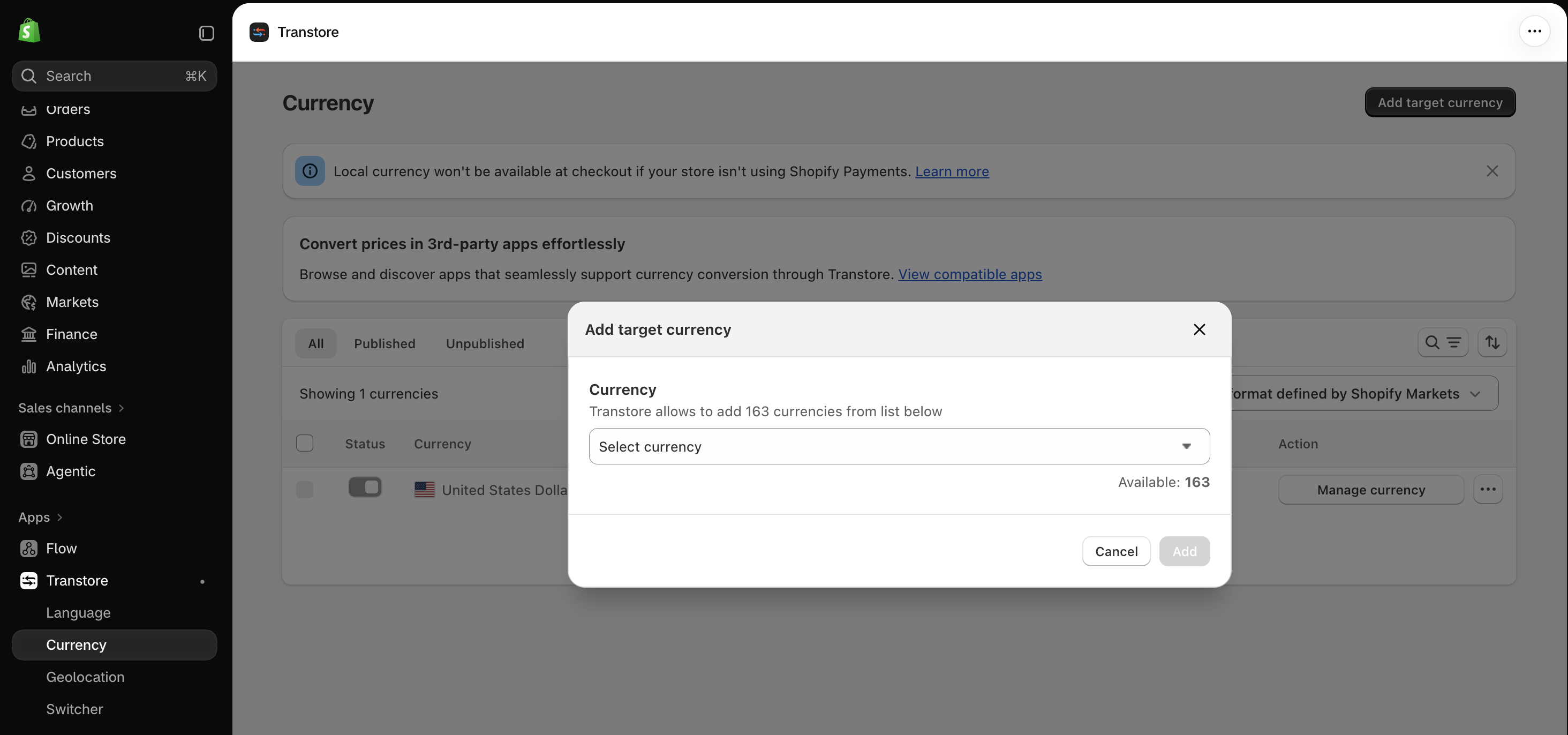Click the Add target currency button
This screenshot has height=735, width=1568.
pyautogui.click(x=1439, y=102)
